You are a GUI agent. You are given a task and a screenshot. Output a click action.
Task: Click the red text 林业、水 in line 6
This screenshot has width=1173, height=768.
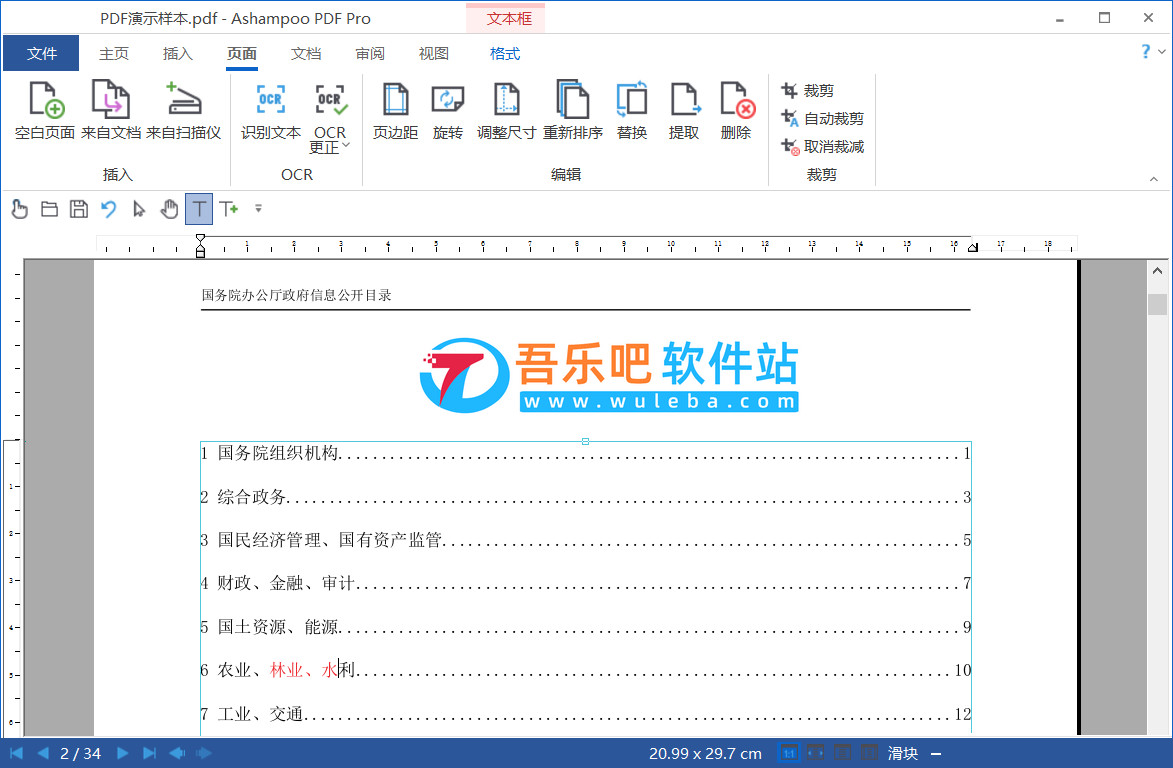click(303, 669)
